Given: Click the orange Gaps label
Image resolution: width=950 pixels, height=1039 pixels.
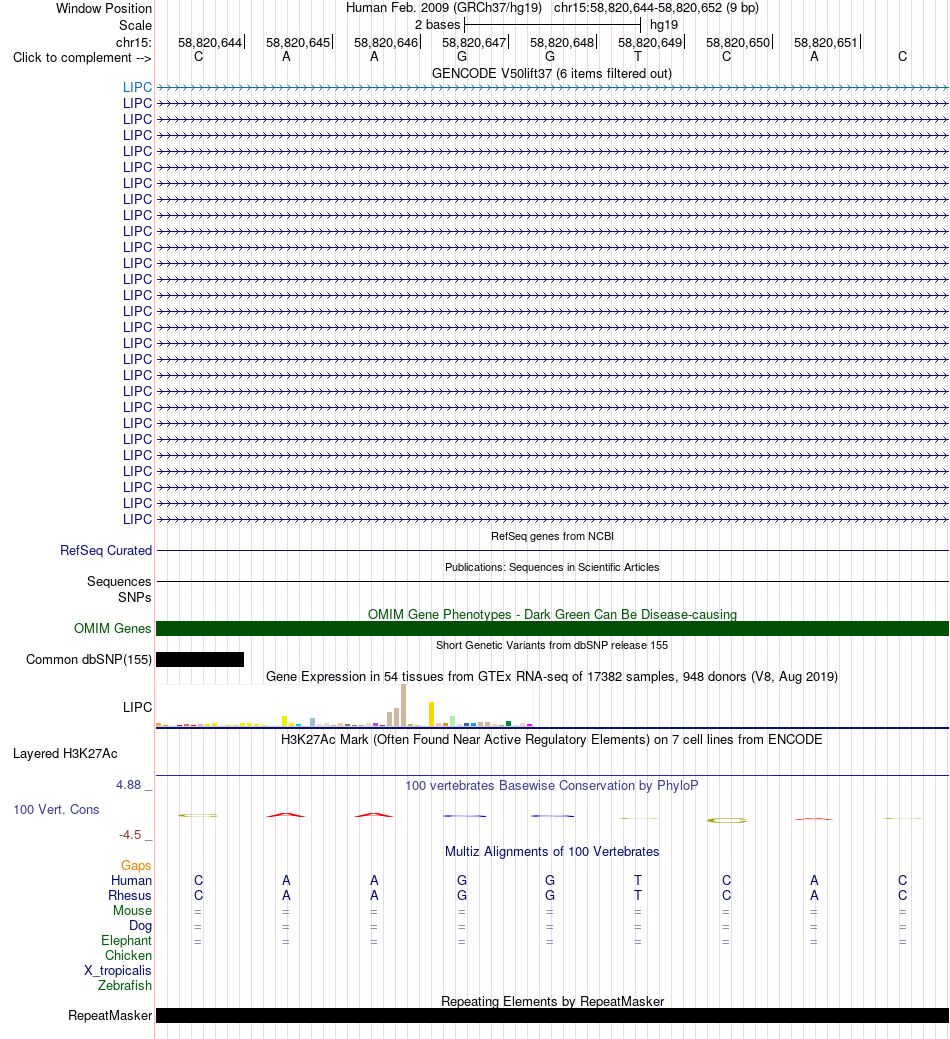Looking at the screenshot, I should point(136,865).
